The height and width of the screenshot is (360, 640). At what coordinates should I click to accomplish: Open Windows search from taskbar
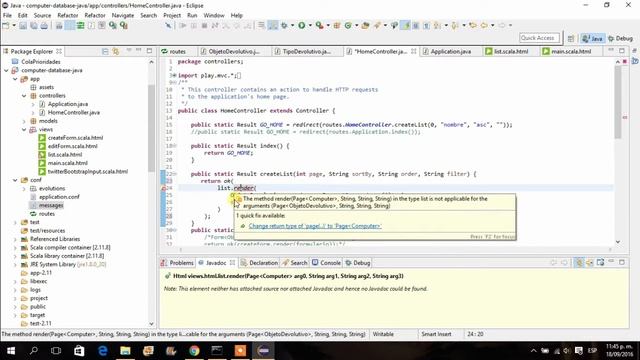[x=34, y=351]
